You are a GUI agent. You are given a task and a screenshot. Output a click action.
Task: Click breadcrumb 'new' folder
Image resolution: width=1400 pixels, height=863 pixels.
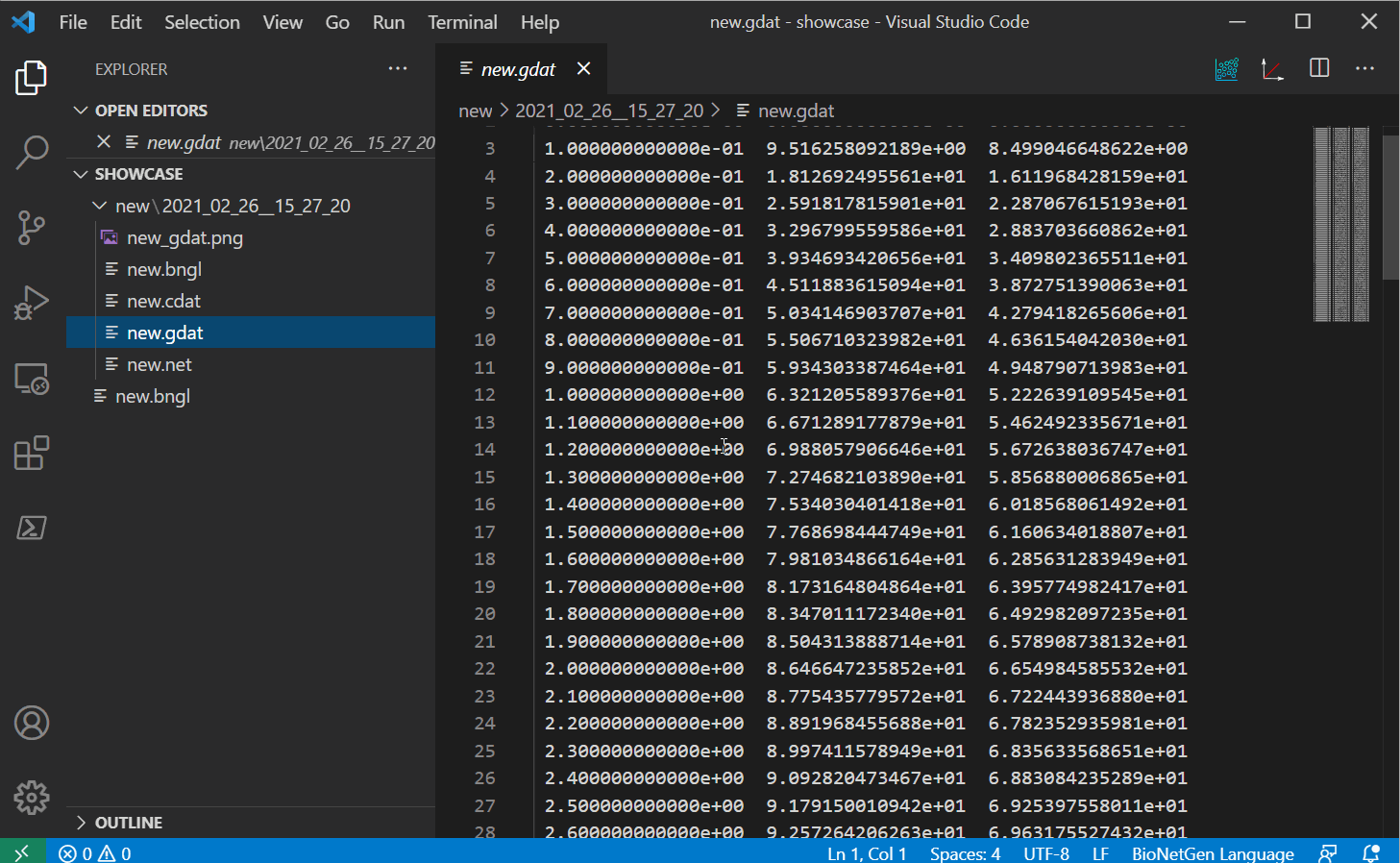coord(476,111)
